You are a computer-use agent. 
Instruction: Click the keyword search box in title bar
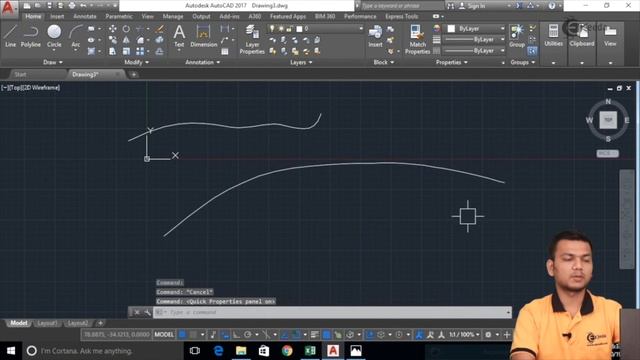[402, 6]
